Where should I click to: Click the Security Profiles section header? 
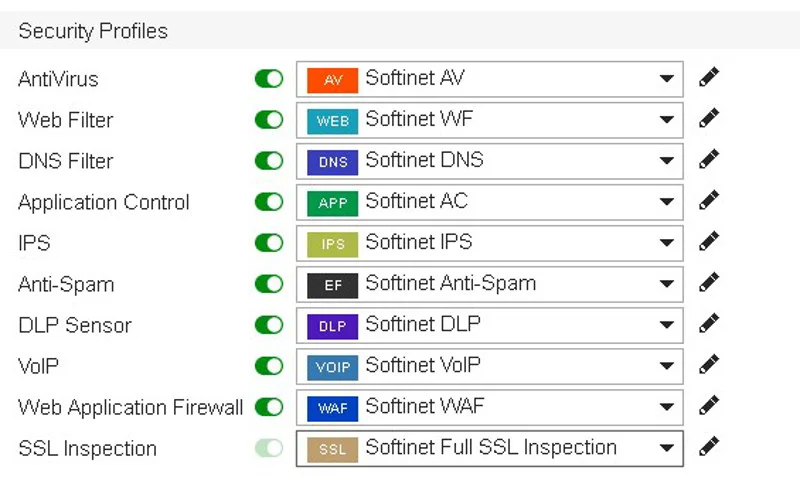point(93,31)
